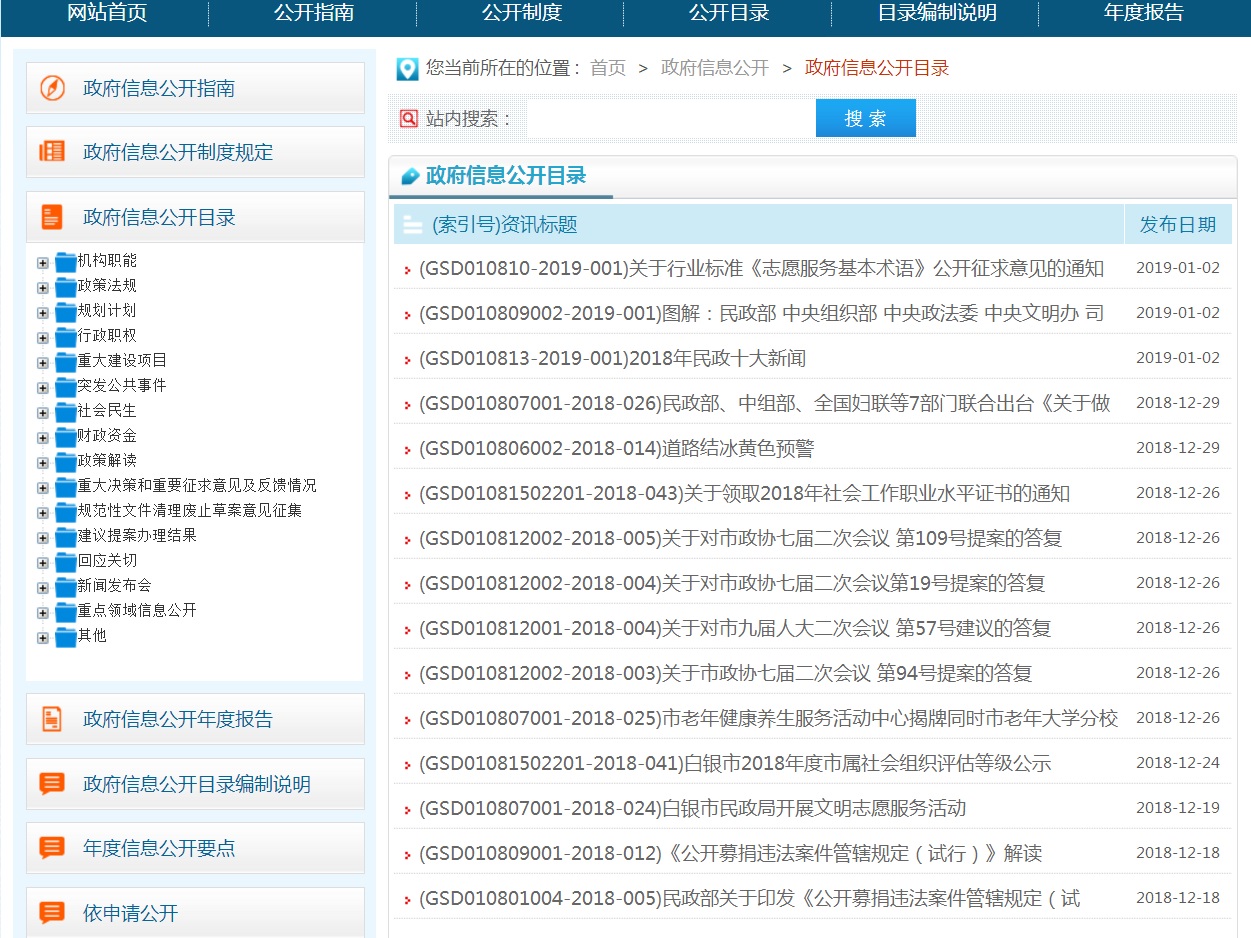Click the compass icon beside 政府信息公开指南
The image size is (1251, 938).
[52, 88]
